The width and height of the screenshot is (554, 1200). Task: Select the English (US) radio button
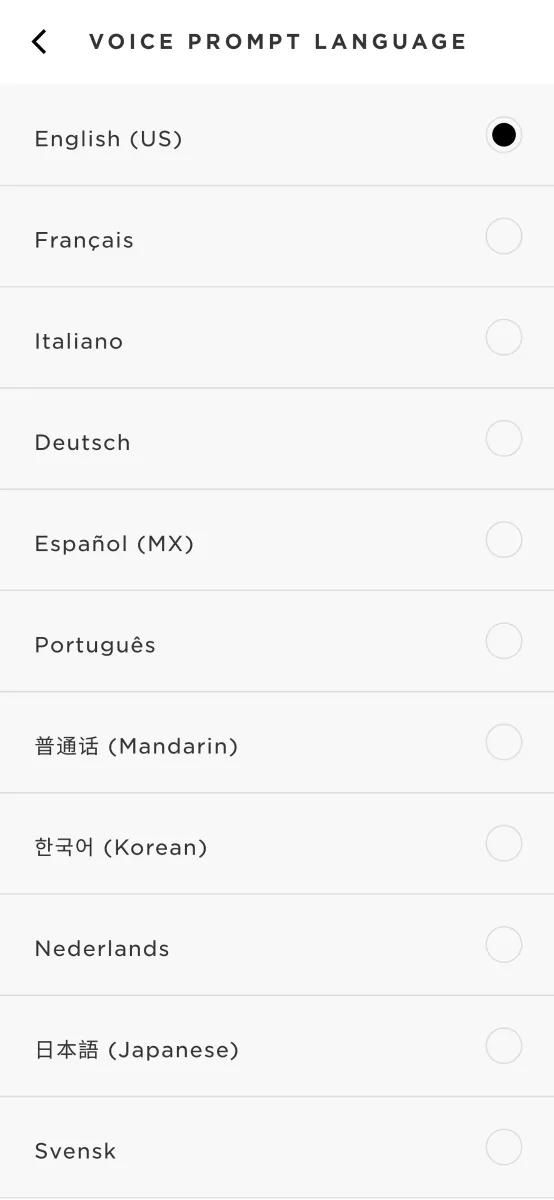click(504, 135)
